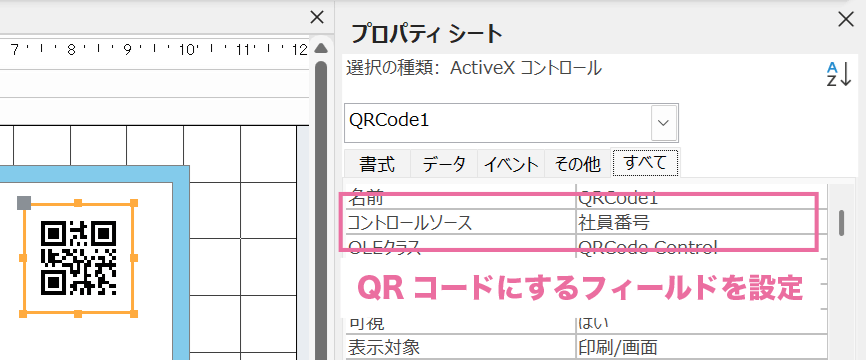Viewport: 866px width, 360px height.
Task: Click the A-Z sort properties icon
Action: click(x=839, y=74)
